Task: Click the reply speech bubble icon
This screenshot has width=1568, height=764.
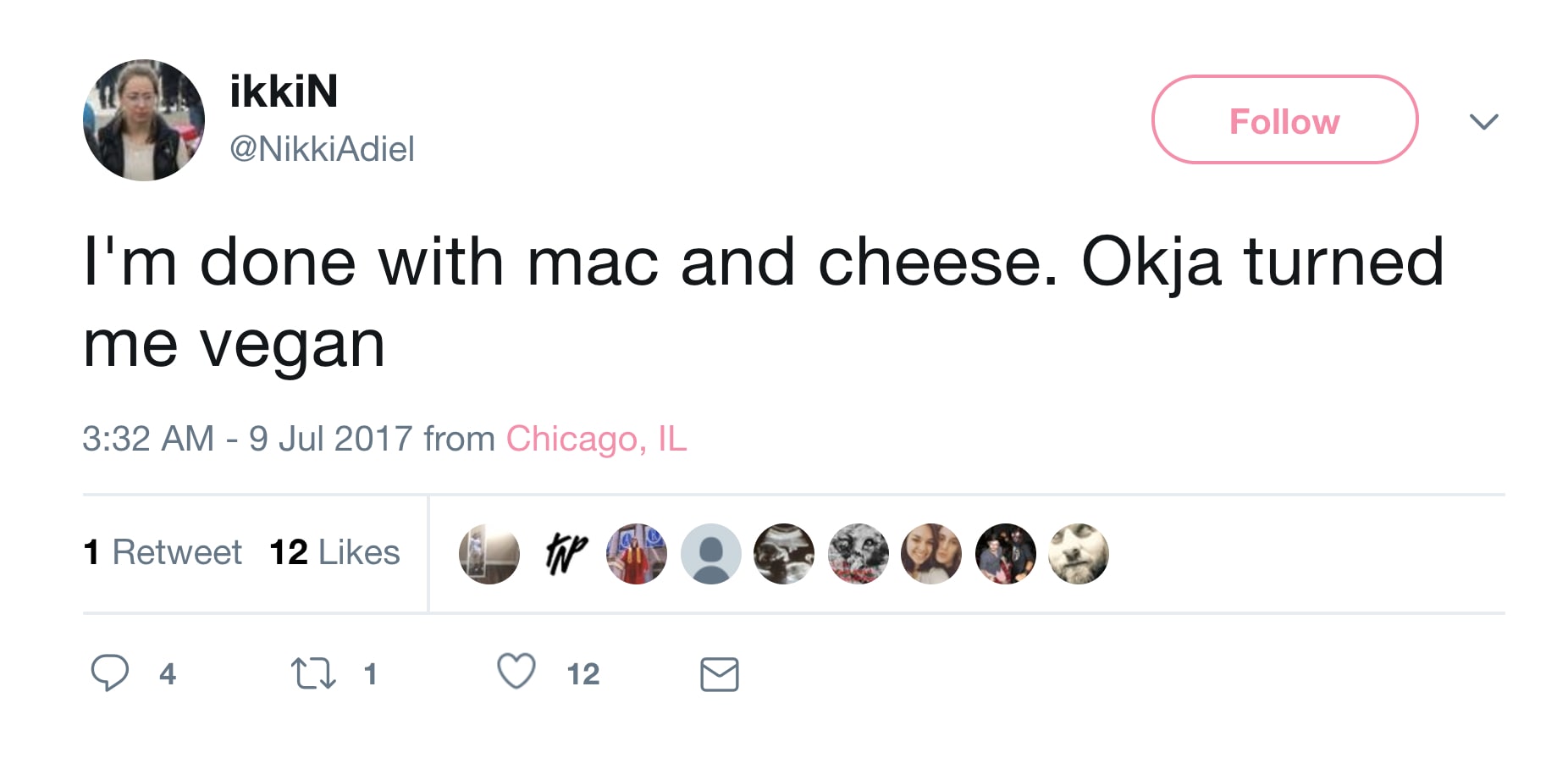Action: click(x=109, y=673)
